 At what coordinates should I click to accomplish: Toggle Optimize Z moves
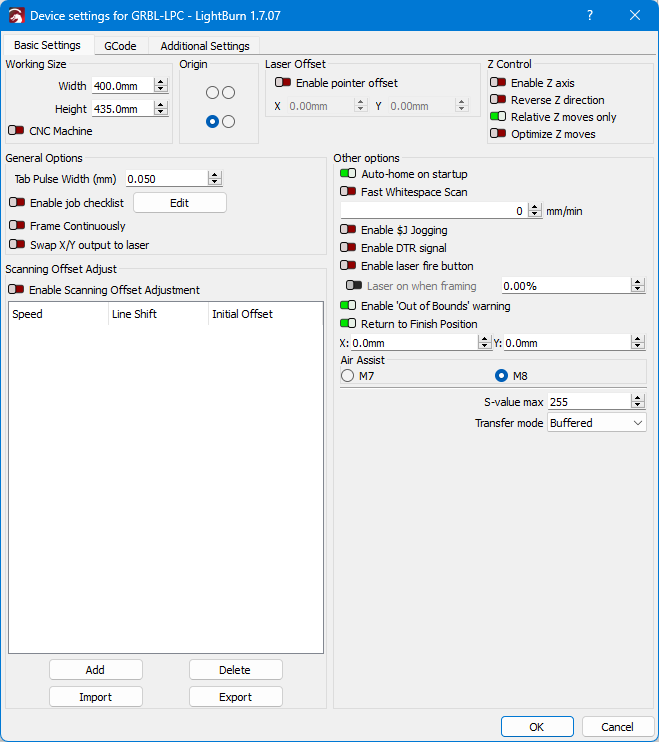498,133
